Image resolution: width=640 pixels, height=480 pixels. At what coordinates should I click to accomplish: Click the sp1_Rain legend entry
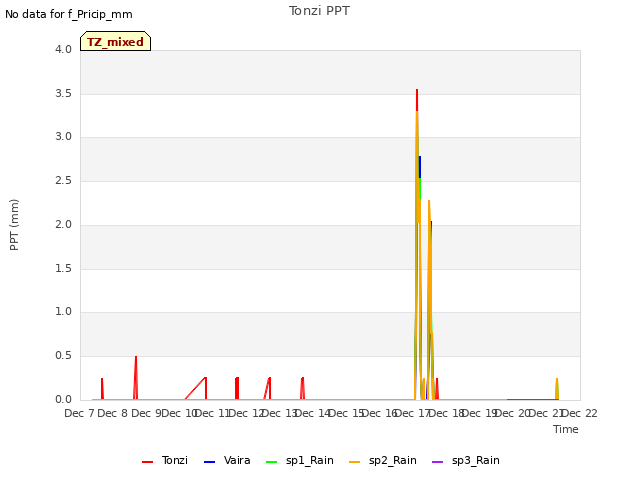[x=300, y=460]
